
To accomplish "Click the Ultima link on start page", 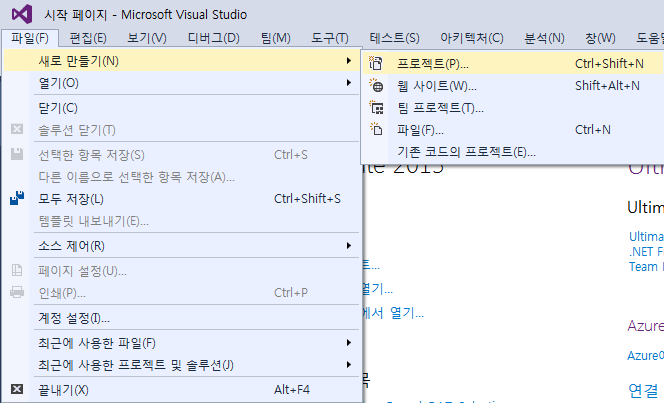I will pos(646,236).
